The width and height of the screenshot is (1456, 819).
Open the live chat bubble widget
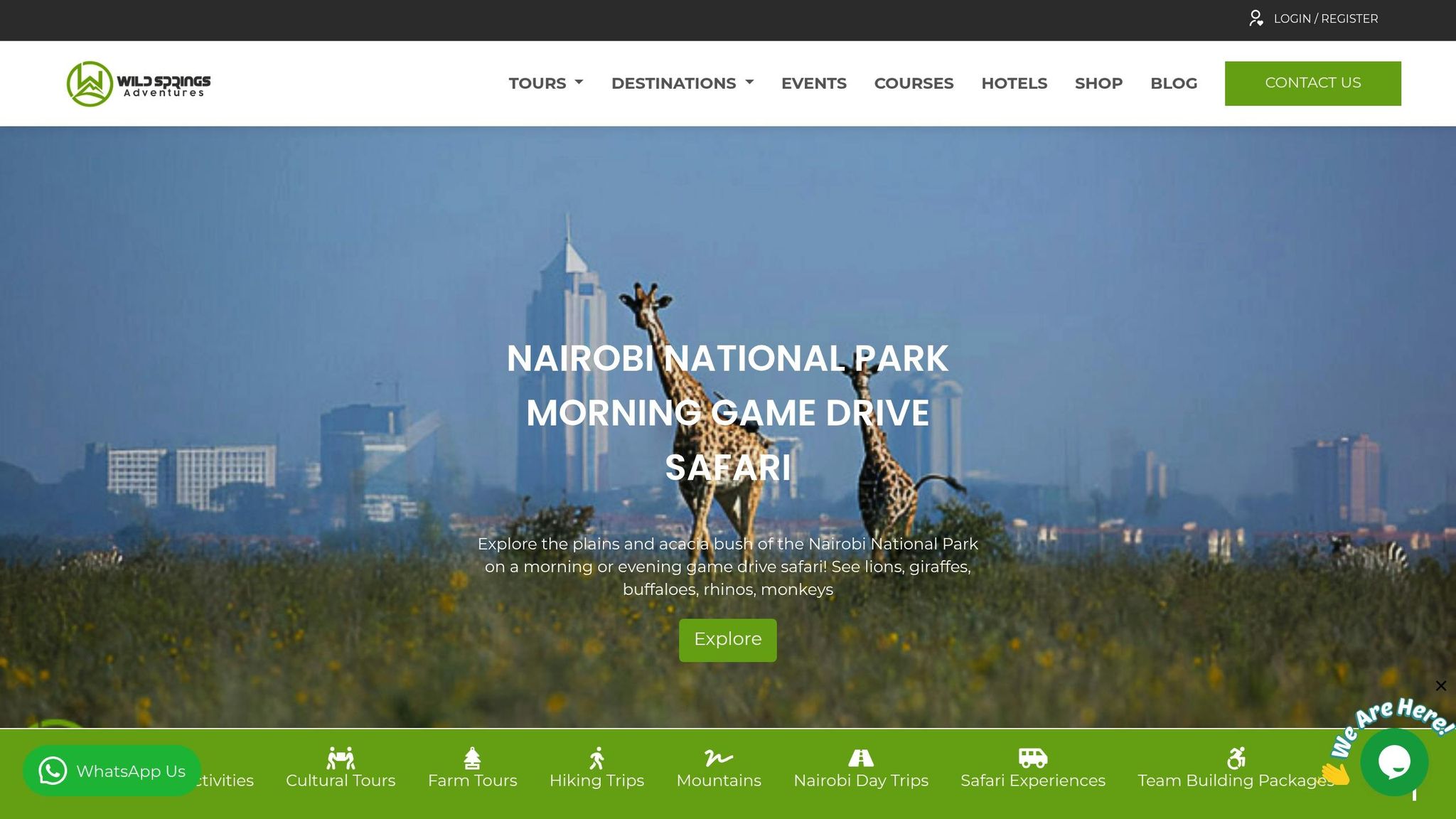1393,762
